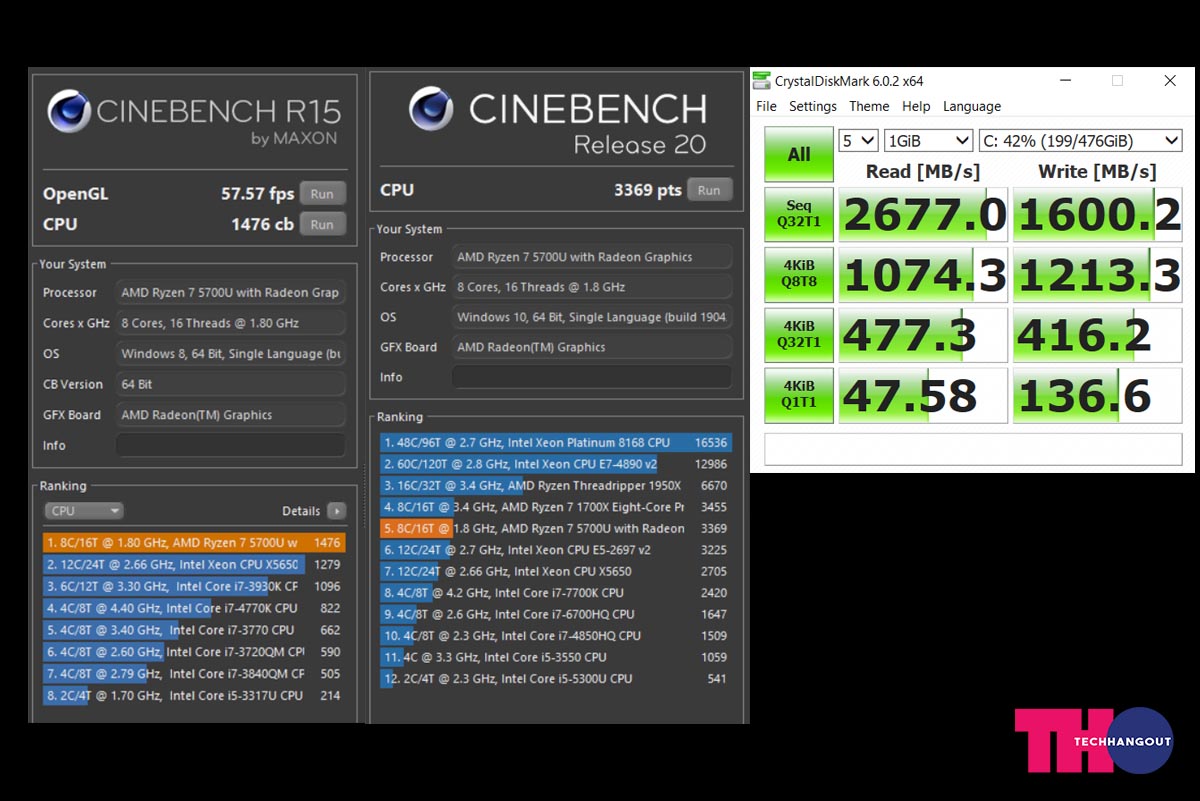The width and height of the screenshot is (1200, 801).
Task: Click the Info field in Cinebench R15
Action: 230,445
